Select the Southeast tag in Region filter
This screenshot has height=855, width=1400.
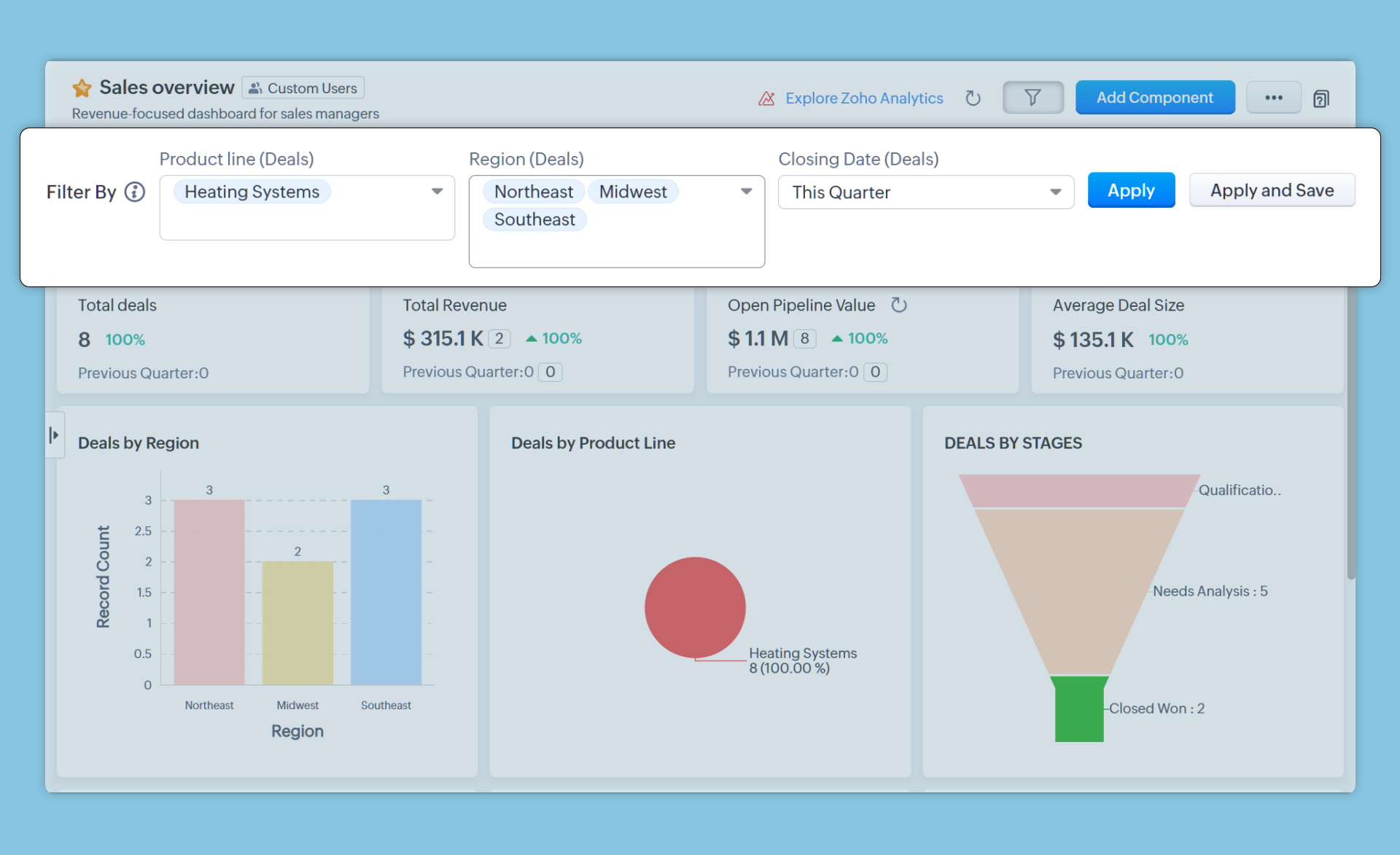click(534, 219)
